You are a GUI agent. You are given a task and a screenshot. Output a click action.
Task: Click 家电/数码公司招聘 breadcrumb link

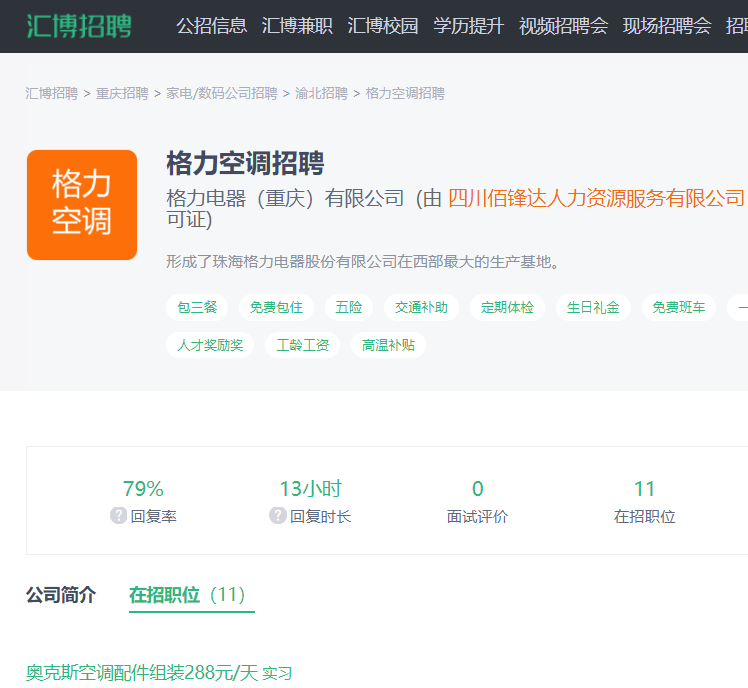pos(222,94)
